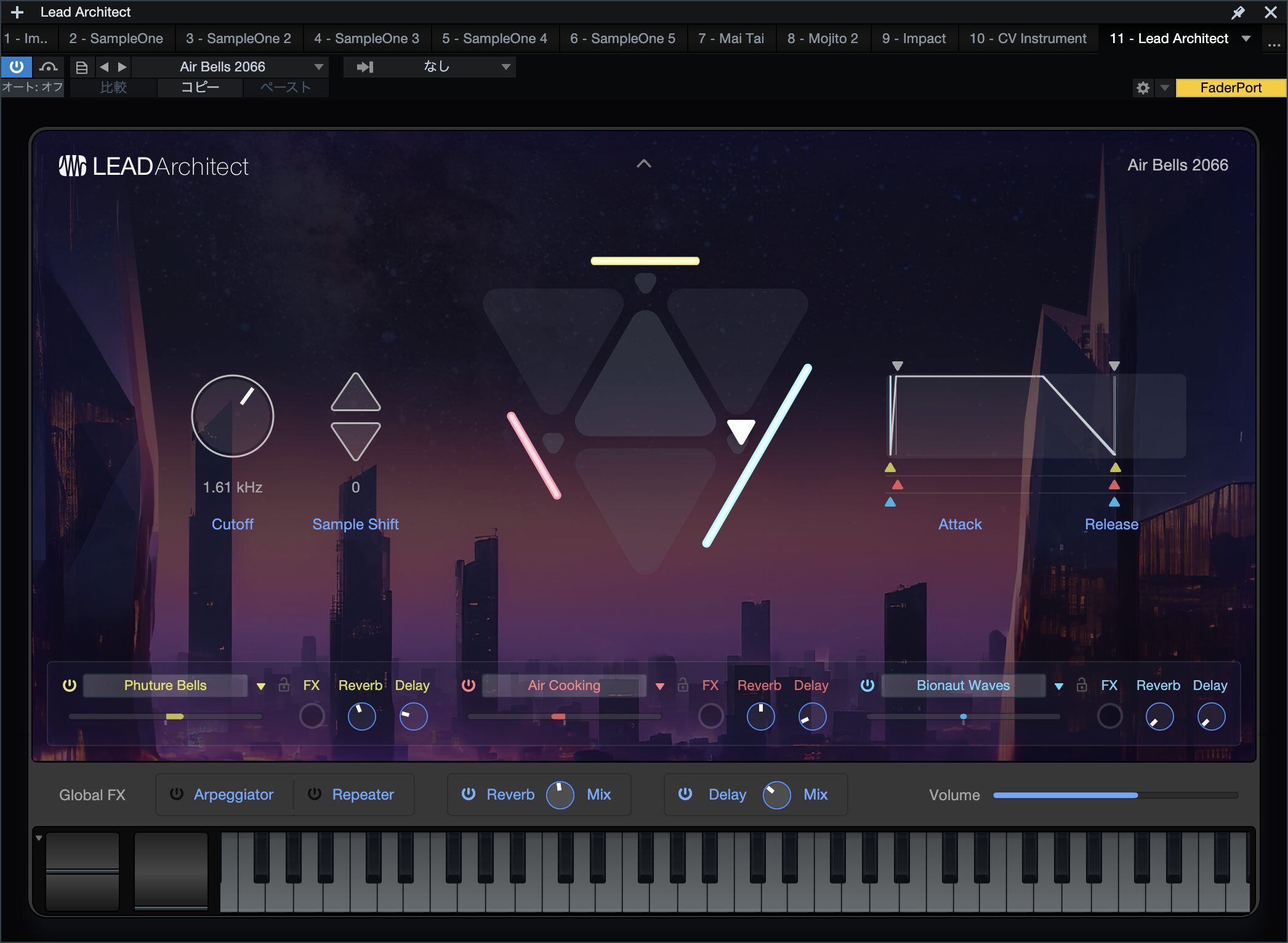Toggle the Air Cooking layer power
The image size is (1288, 943).
tap(469, 685)
